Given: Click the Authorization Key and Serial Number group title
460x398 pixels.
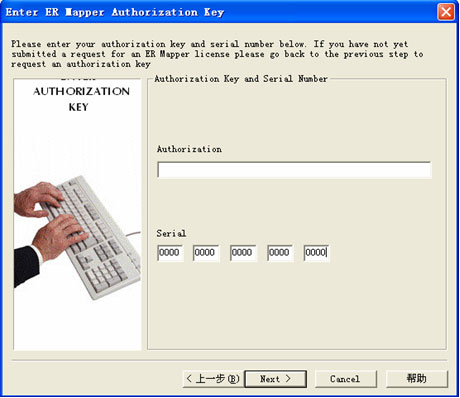Looking at the screenshot, I should [x=241, y=79].
